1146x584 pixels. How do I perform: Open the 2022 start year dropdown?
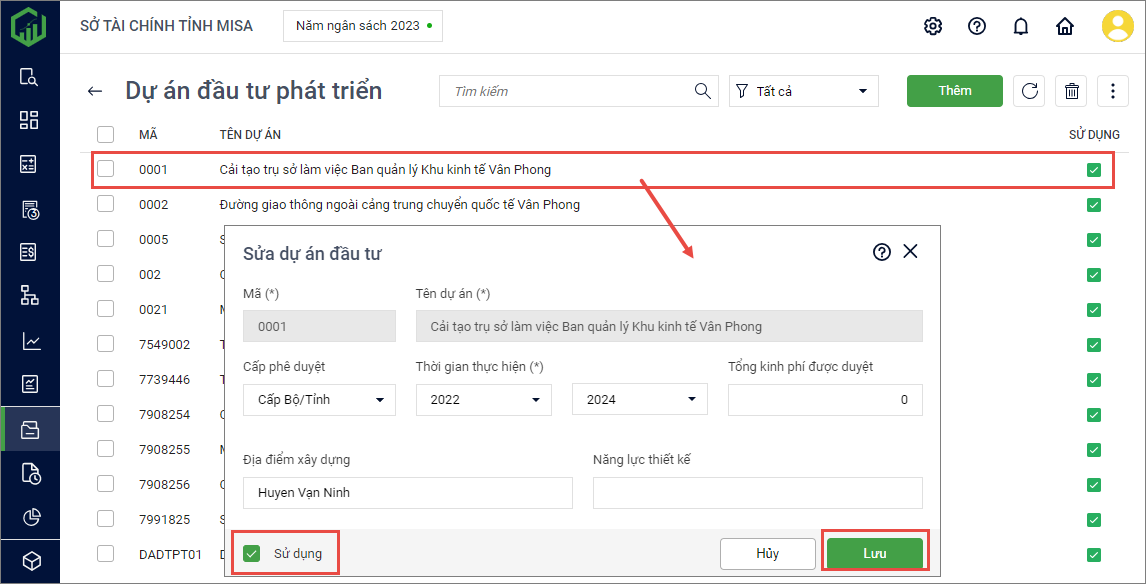pyautogui.click(x=483, y=400)
